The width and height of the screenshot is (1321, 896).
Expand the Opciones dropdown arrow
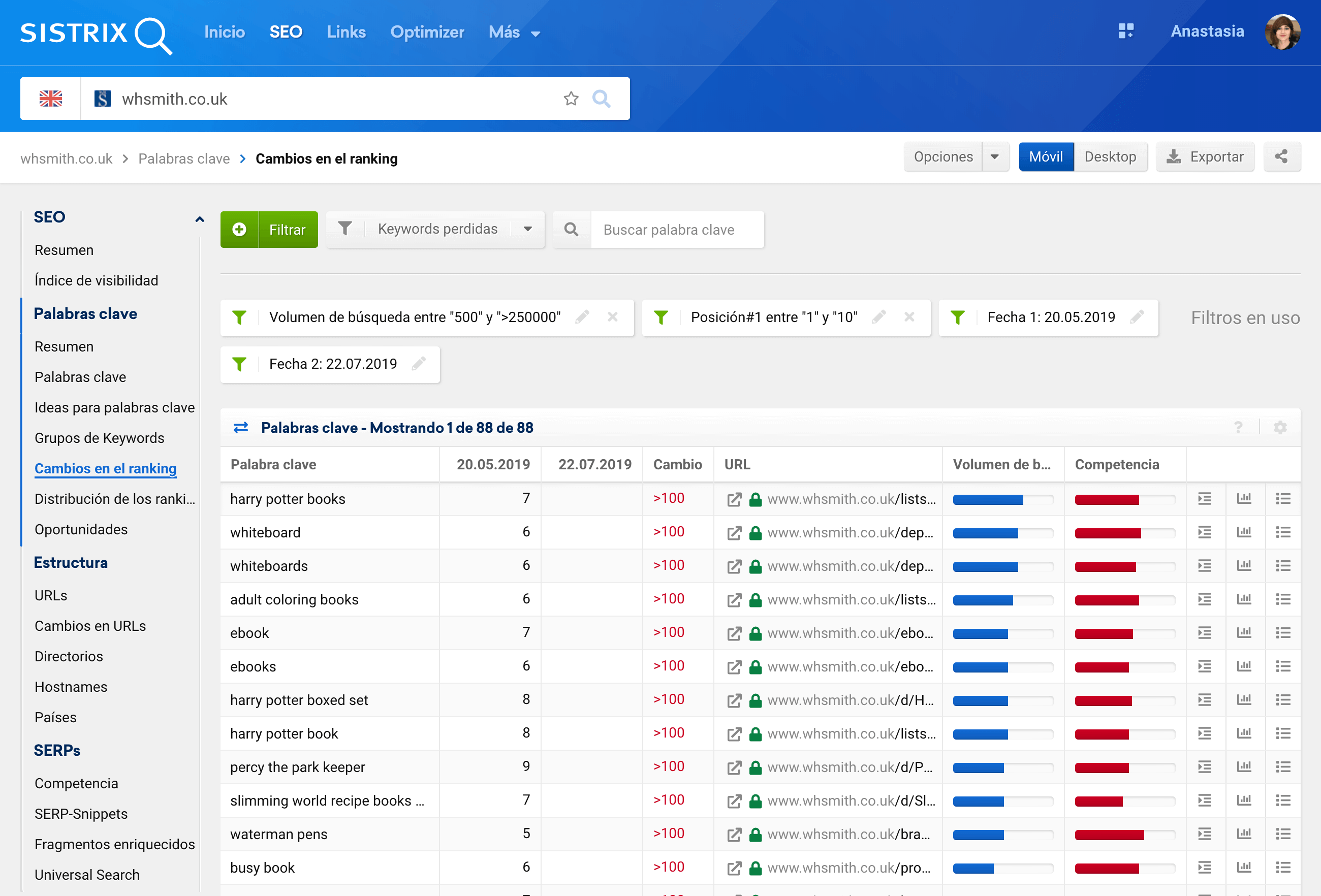[x=995, y=157]
